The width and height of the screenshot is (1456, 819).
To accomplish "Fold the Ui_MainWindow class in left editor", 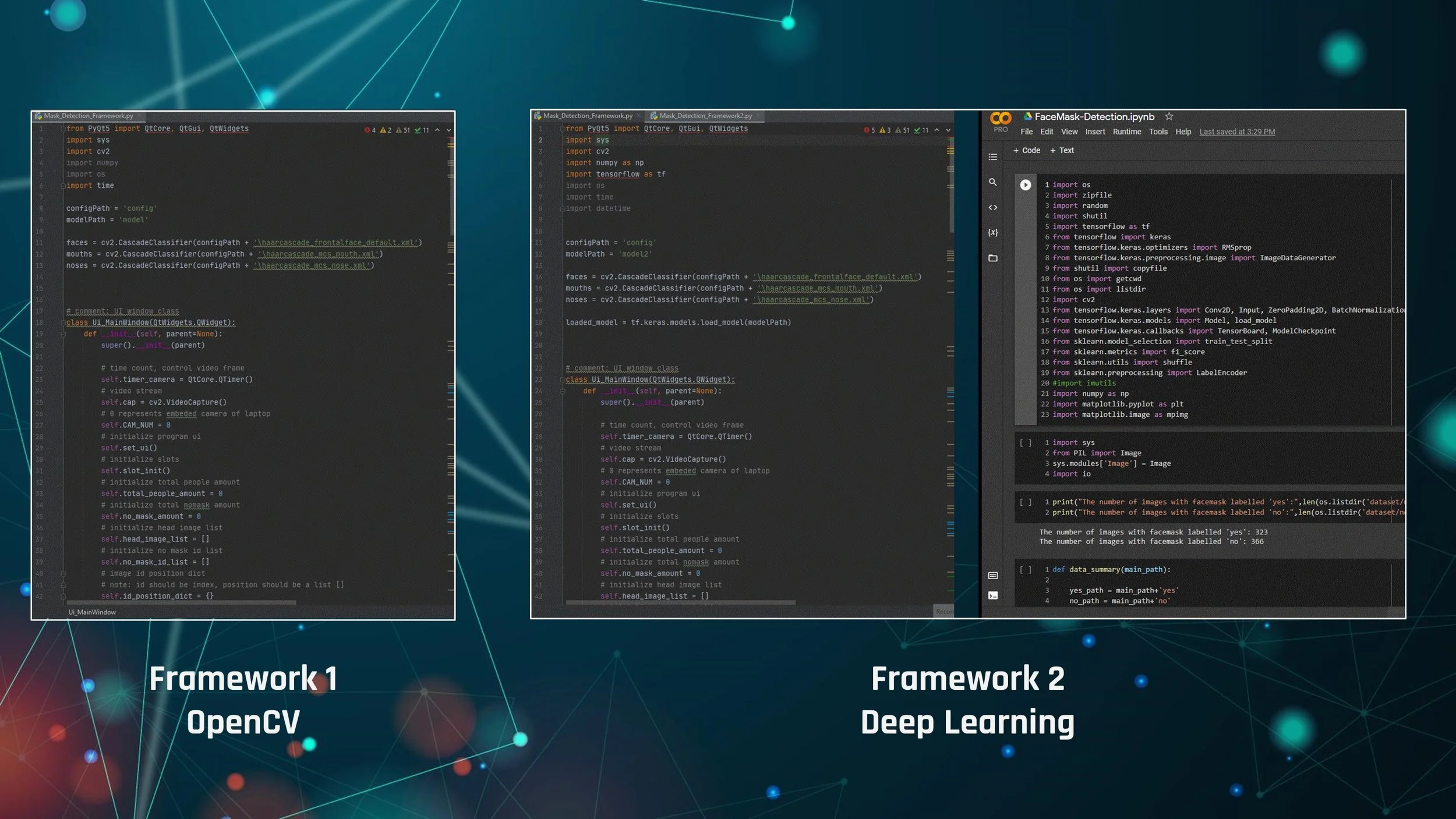I will 63,322.
